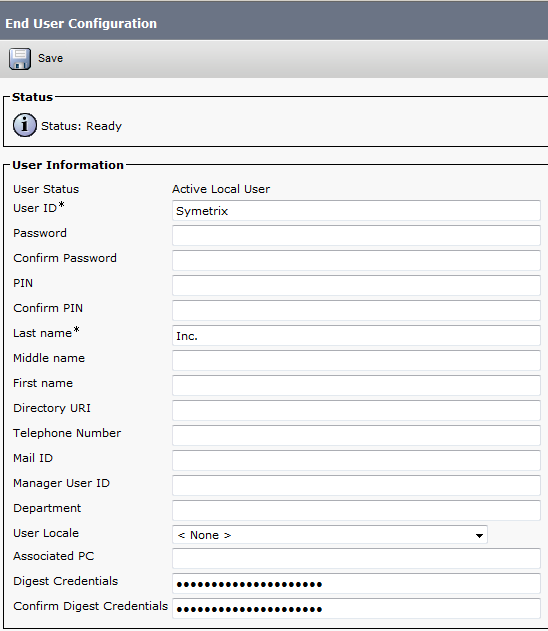Focus the First name text box
The width and height of the screenshot is (548, 631).
point(356,385)
